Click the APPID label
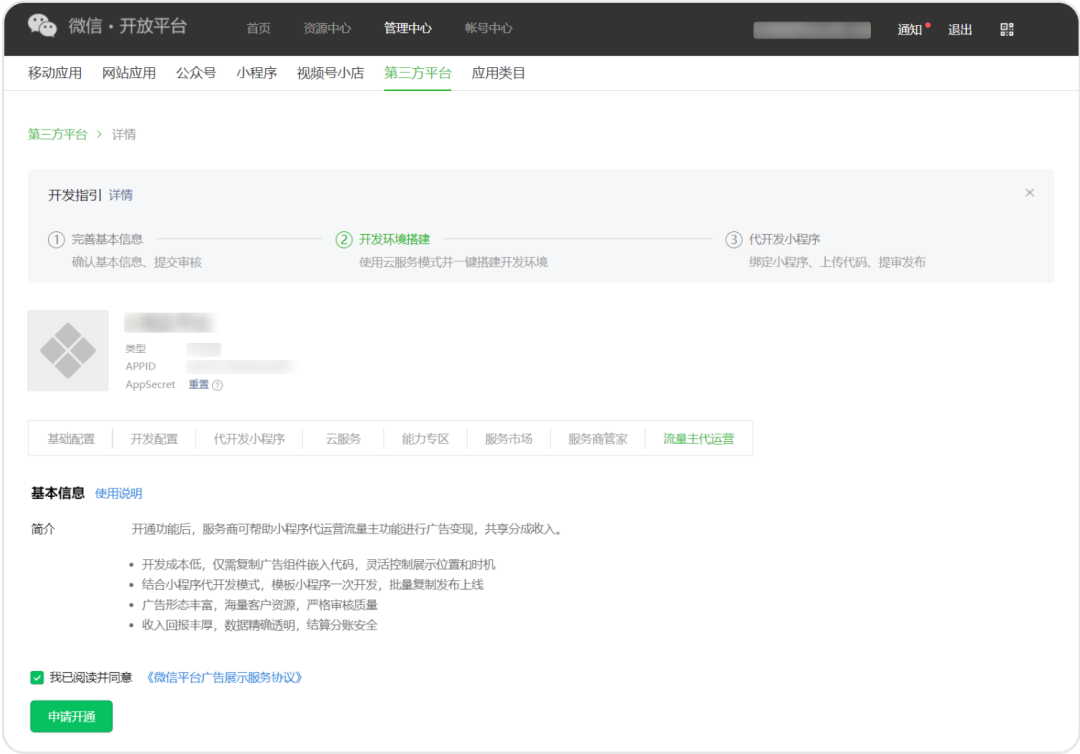The width and height of the screenshot is (1080, 754). pos(141,366)
